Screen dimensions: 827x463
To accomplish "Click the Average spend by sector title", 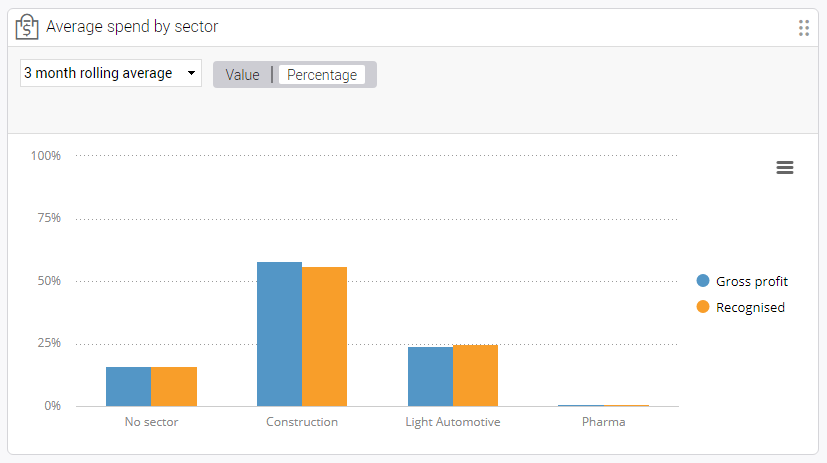I will 132,26.
